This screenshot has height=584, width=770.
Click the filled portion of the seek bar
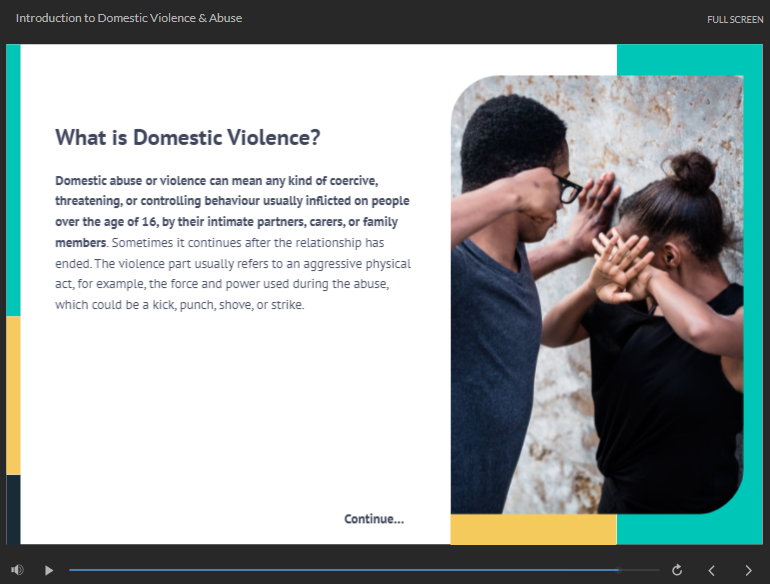pyautogui.click(x=340, y=570)
